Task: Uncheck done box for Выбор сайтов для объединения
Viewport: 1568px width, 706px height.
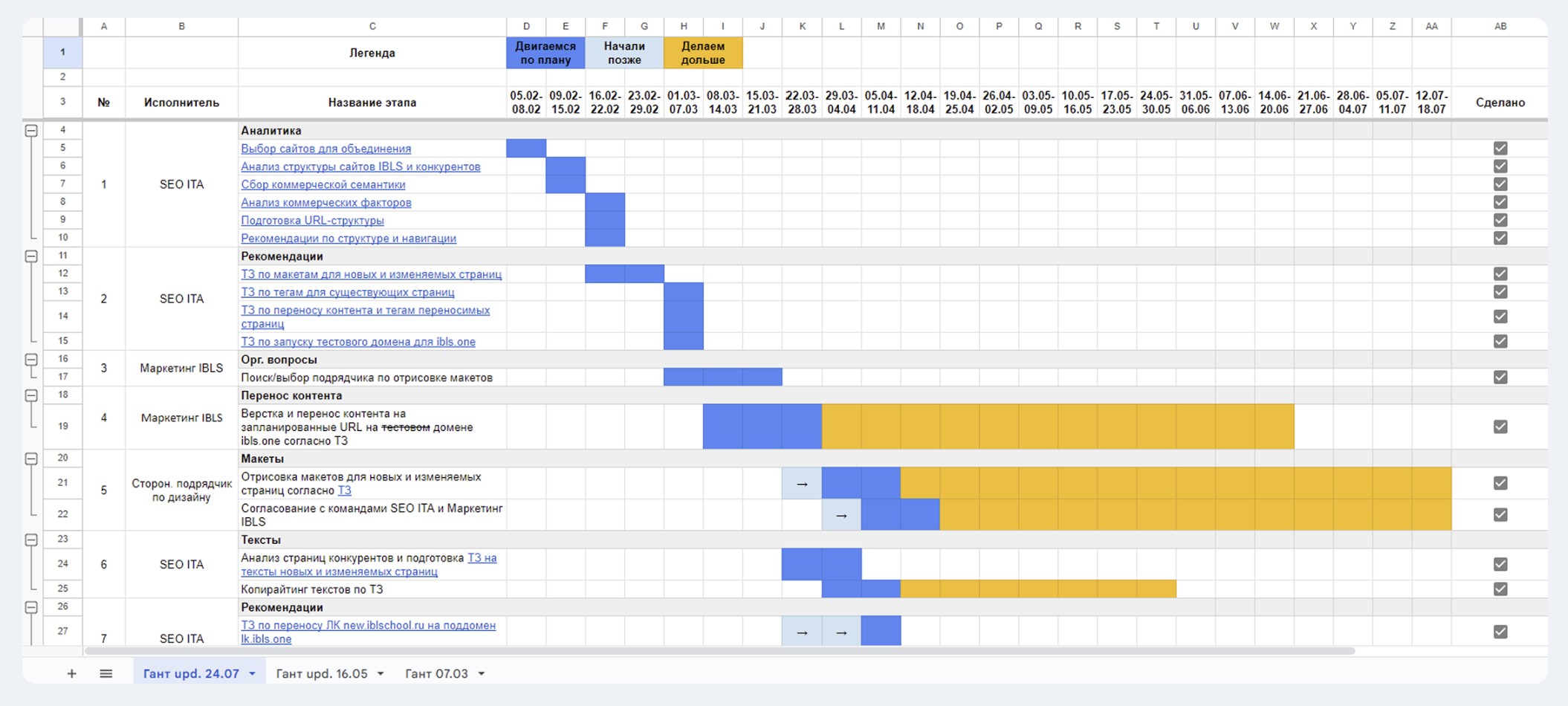Action: (x=1500, y=149)
